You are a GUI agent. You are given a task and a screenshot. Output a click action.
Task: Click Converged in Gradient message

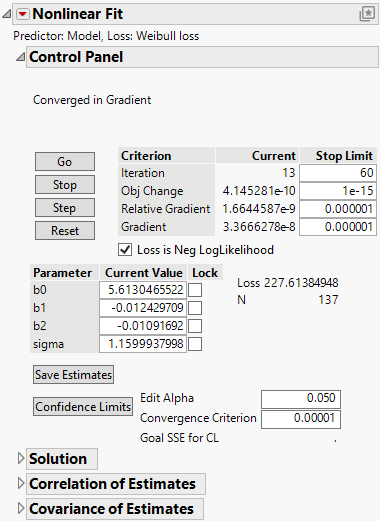click(92, 100)
